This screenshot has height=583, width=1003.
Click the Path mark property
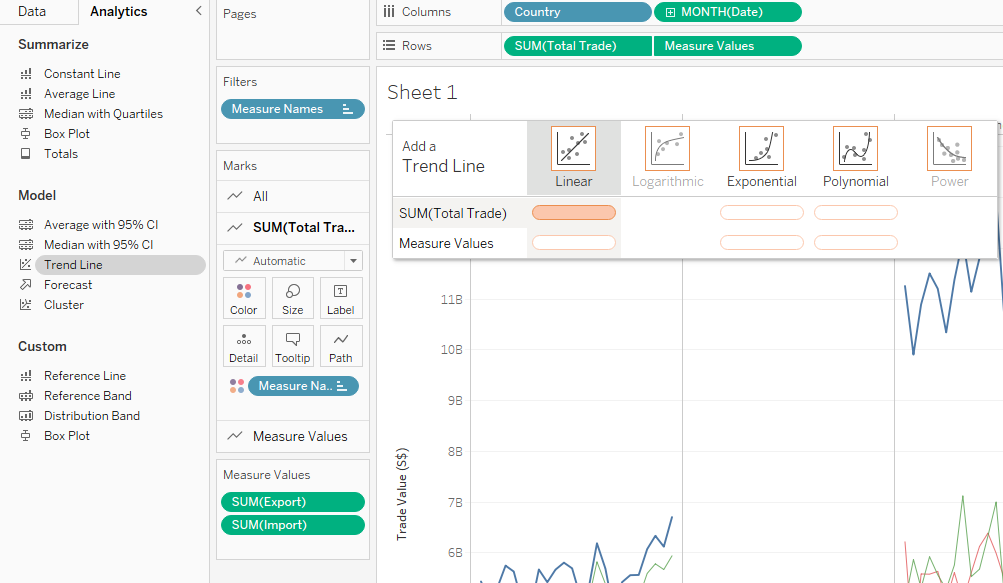tap(340, 346)
